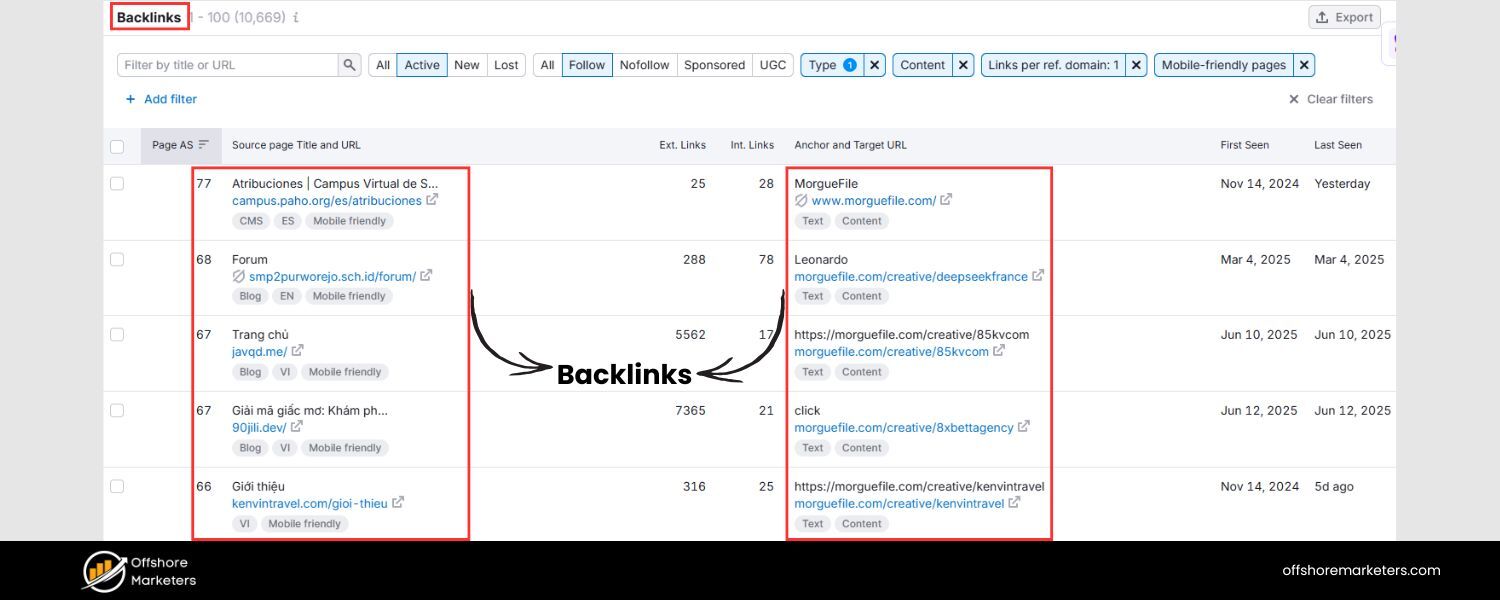The height and width of the screenshot is (600, 1500).
Task: Click the info icon beside backlink count
Action: (x=294, y=17)
